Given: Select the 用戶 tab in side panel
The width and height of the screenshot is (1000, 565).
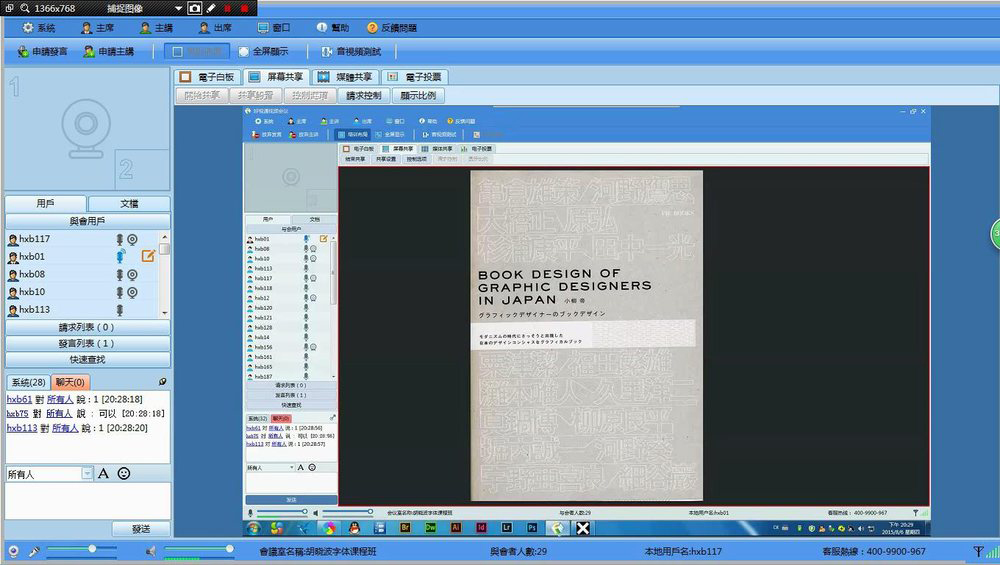Looking at the screenshot, I should 45,203.
